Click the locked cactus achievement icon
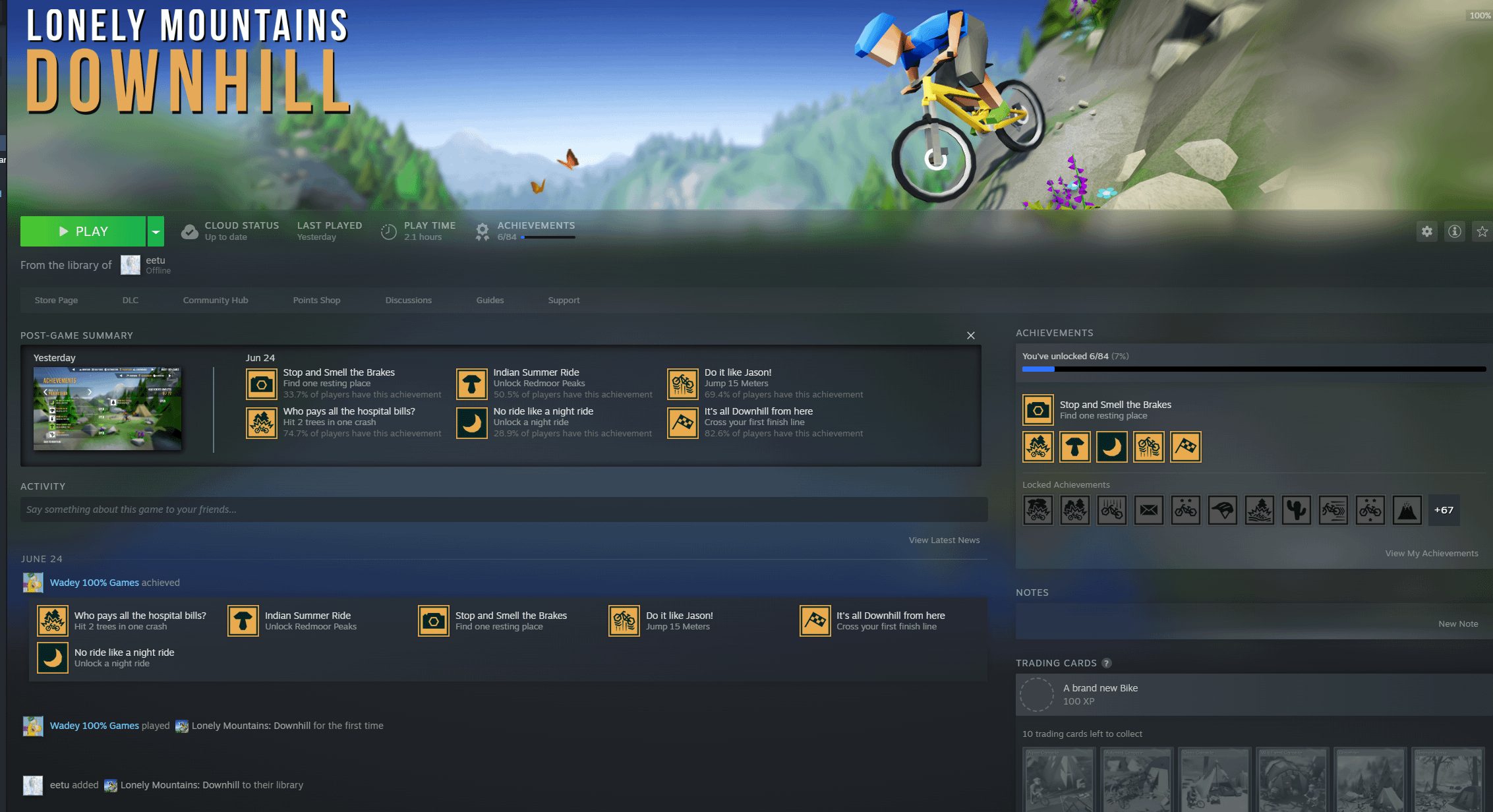 (1296, 510)
